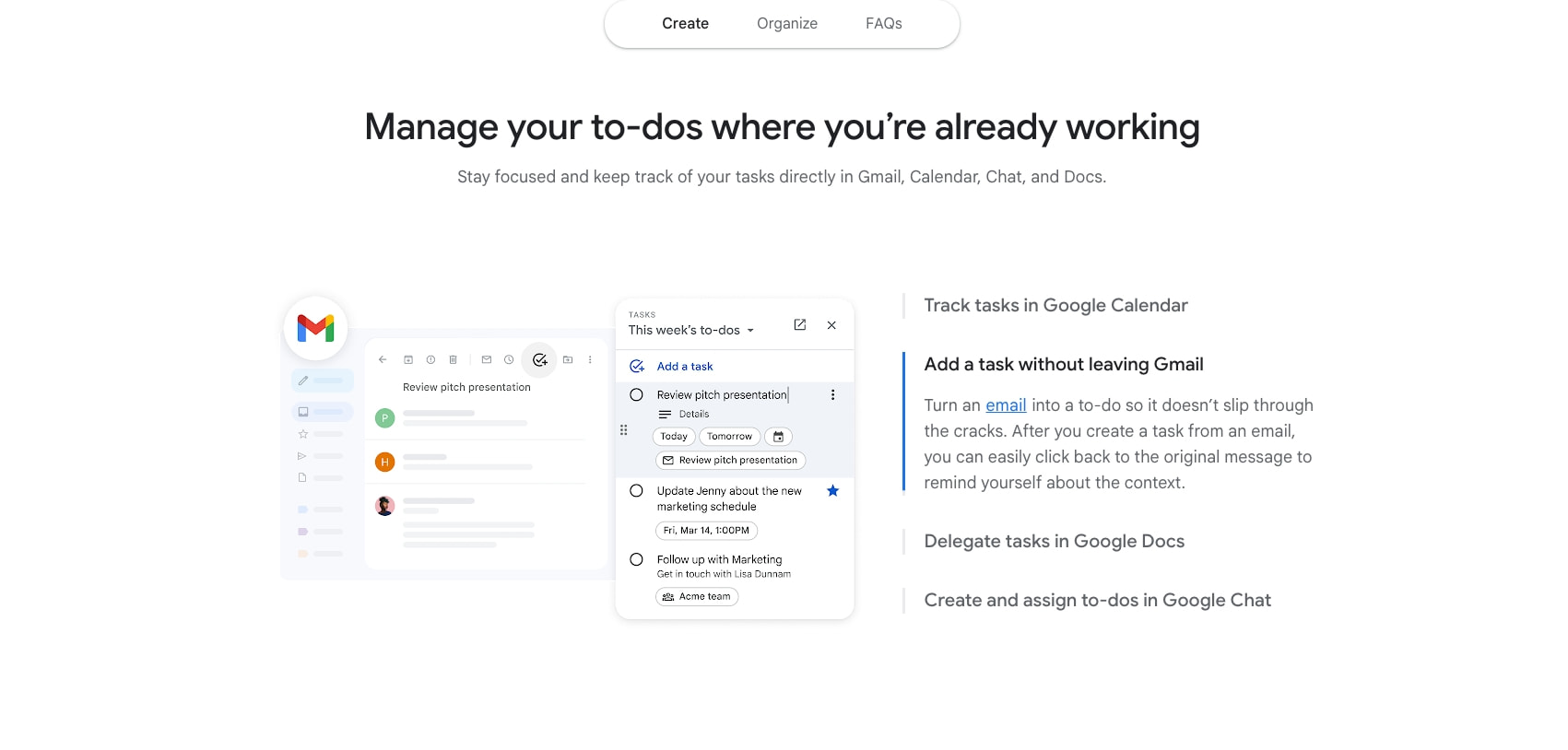The image size is (1568, 750).
Task: Click the drafts page icon in the sidebar
Action: tap(302, 478)
